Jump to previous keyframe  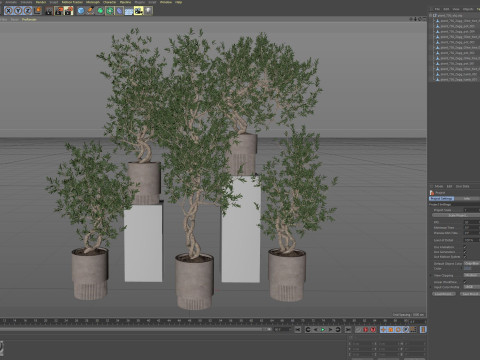308,329
